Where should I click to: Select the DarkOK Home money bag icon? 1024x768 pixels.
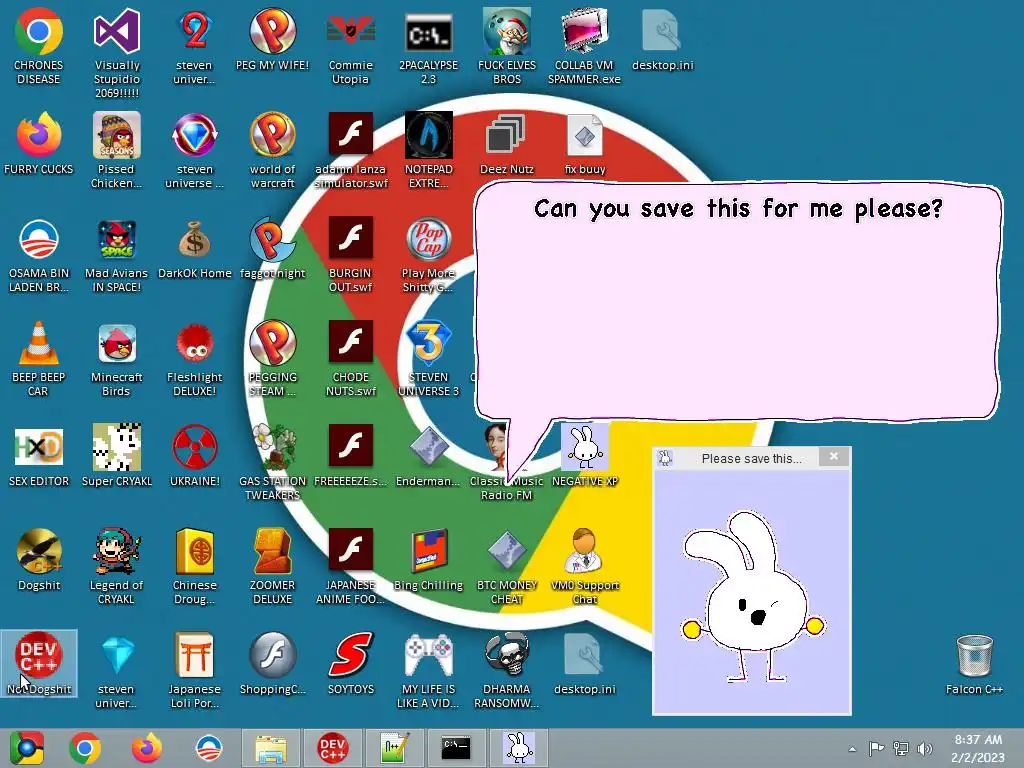[x=195, y=239]
